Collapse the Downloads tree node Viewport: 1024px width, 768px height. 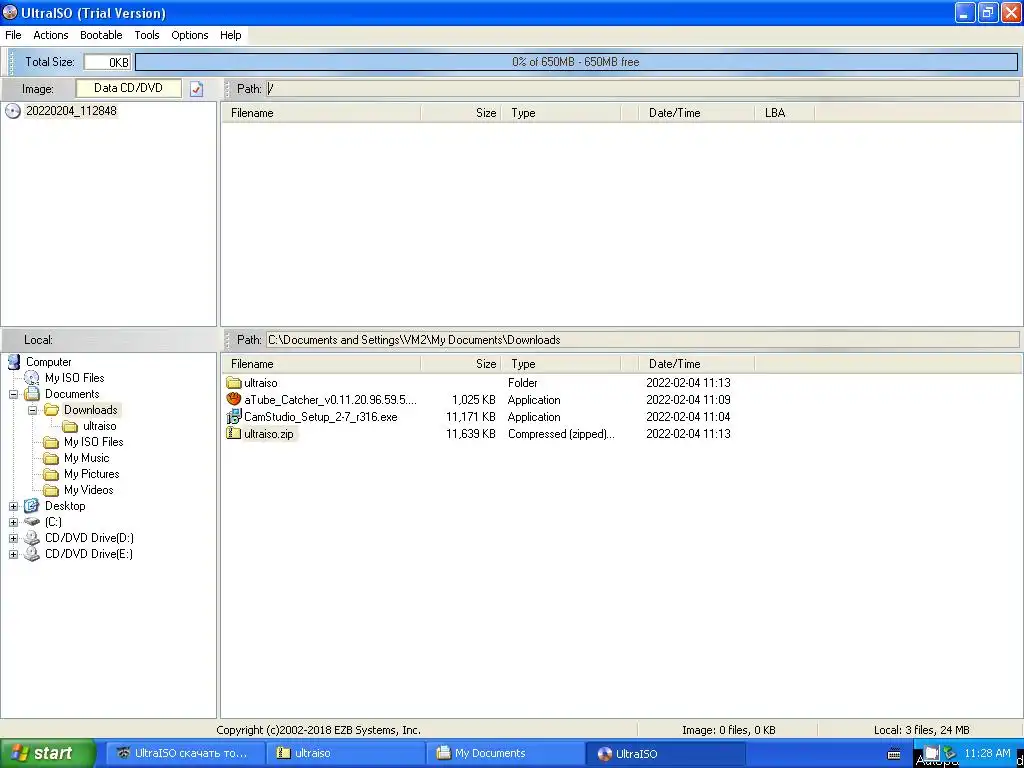[x=32, y=410]
